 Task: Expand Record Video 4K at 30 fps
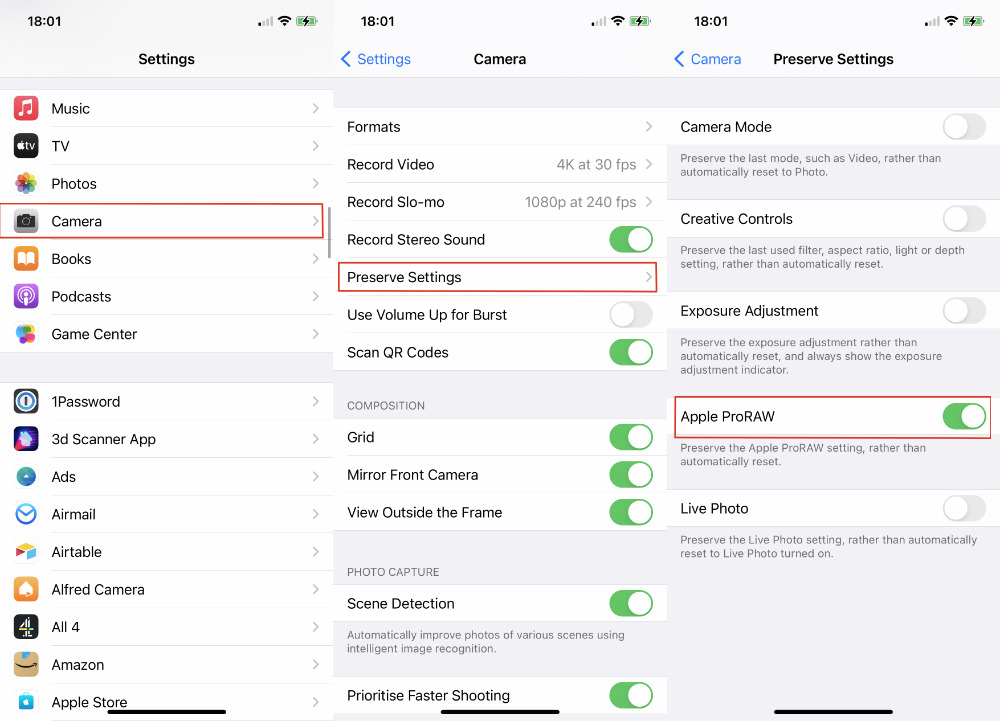pyautogui.click(x=500, y=164)
